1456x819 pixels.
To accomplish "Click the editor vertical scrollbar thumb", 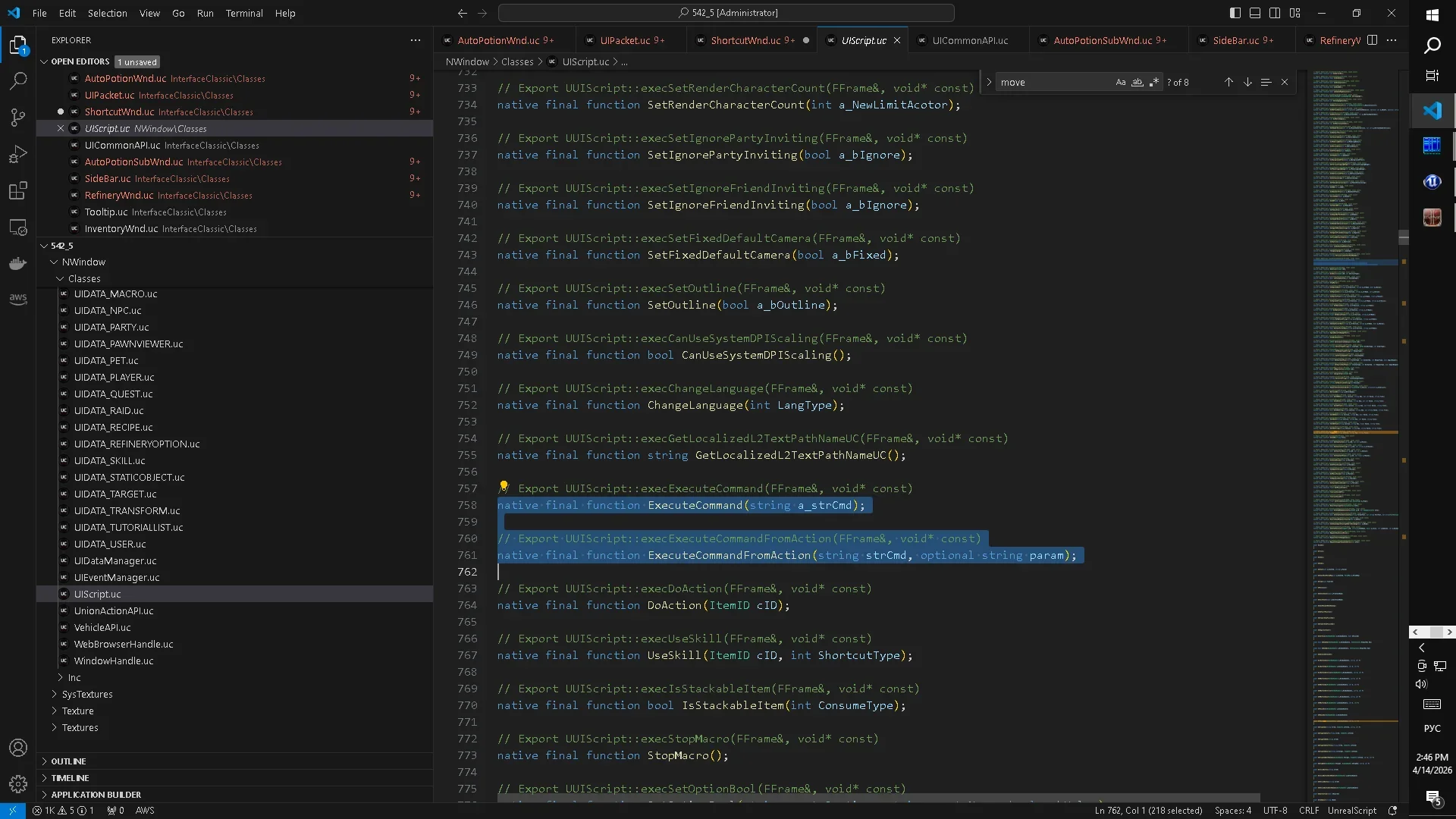I will [x=1404, y=238].
